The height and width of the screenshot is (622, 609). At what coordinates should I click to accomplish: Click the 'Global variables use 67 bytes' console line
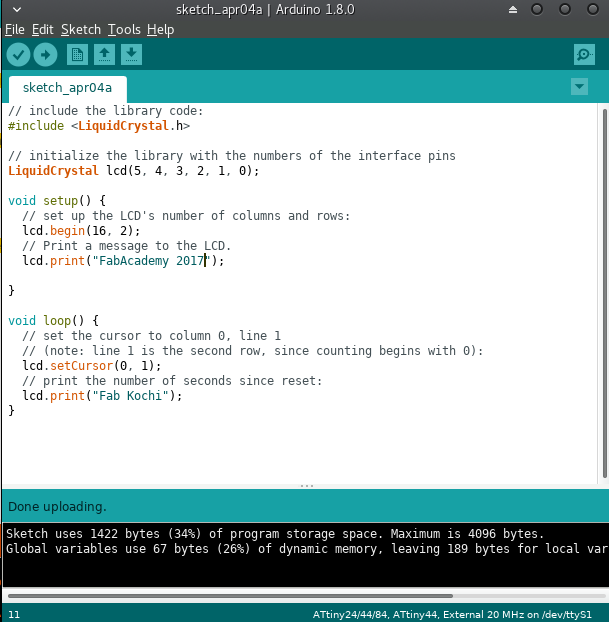[306, 549]
